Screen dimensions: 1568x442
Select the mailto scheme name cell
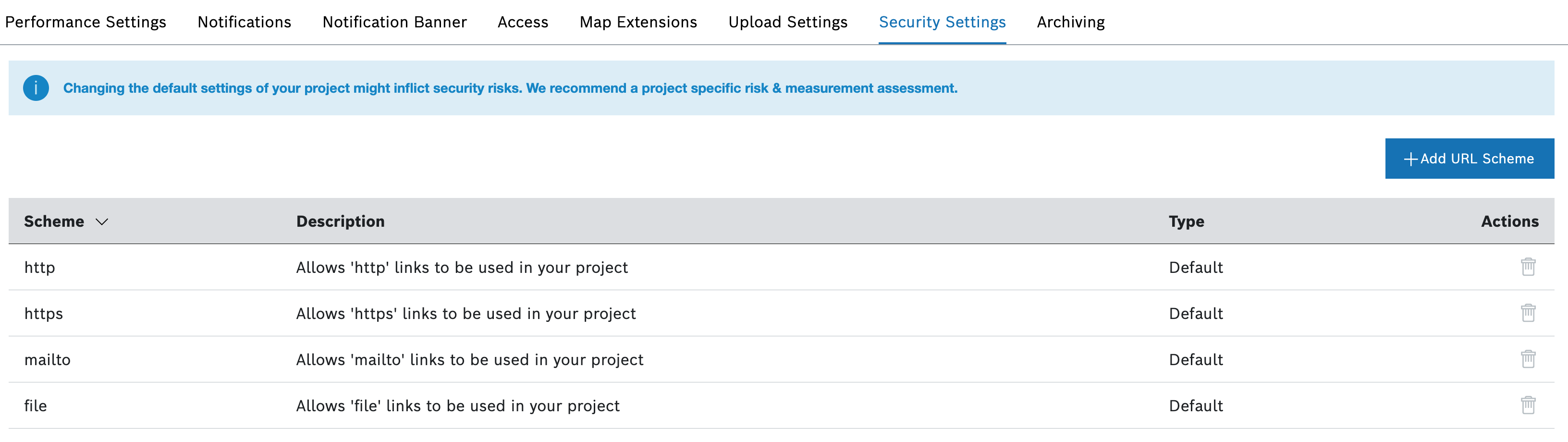click(x=48, y=360)
